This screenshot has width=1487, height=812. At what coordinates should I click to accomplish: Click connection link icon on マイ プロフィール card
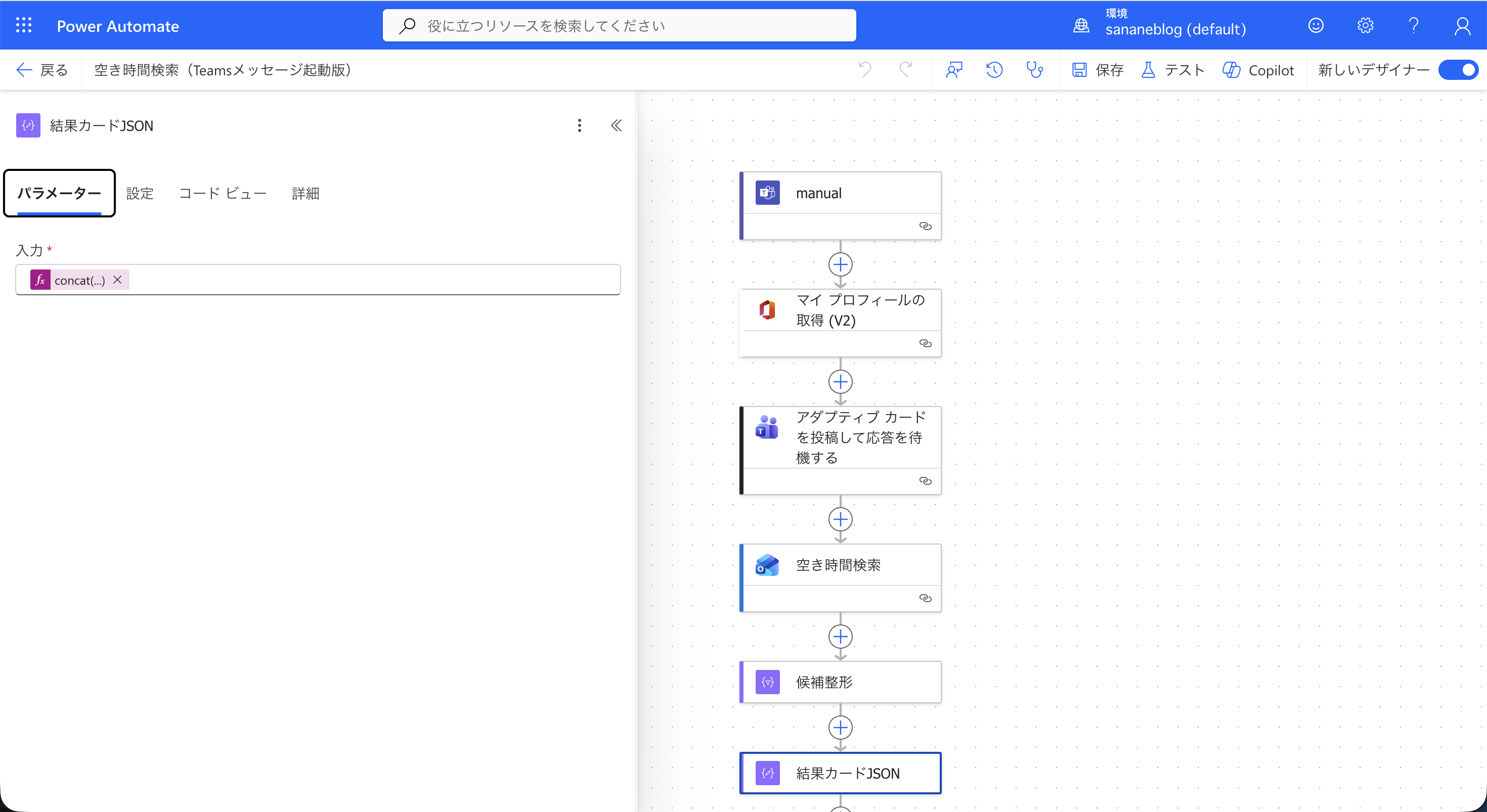[926, 343]
